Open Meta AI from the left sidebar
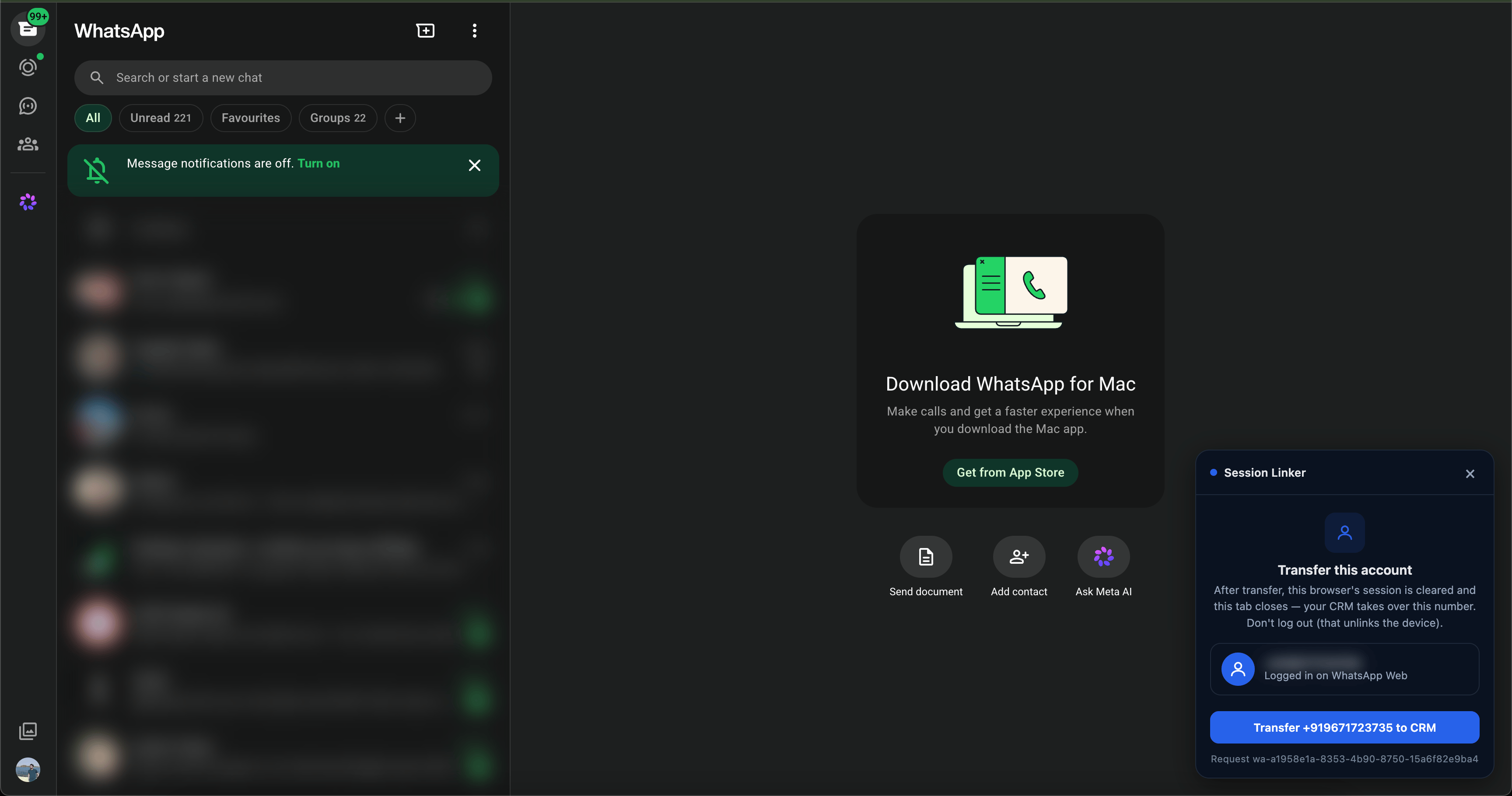1512x796 pixels. pos(28,202)
